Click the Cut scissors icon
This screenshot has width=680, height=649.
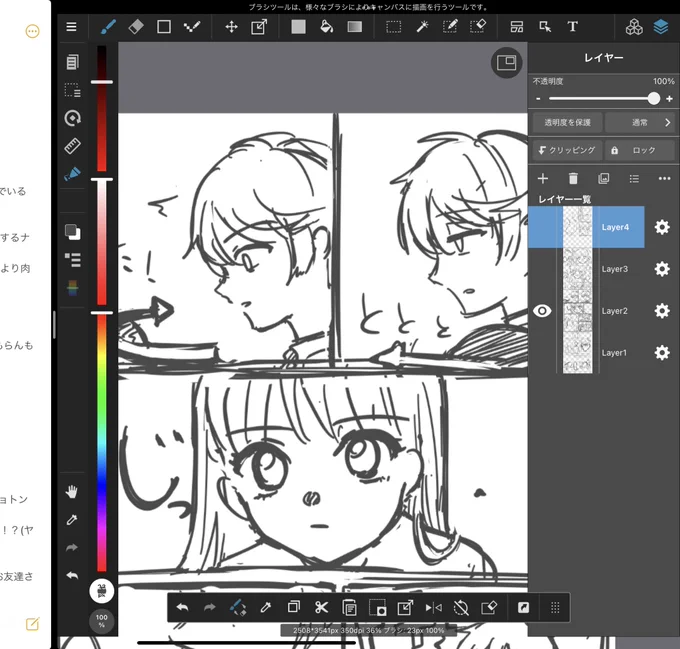(x=321, y=608)
